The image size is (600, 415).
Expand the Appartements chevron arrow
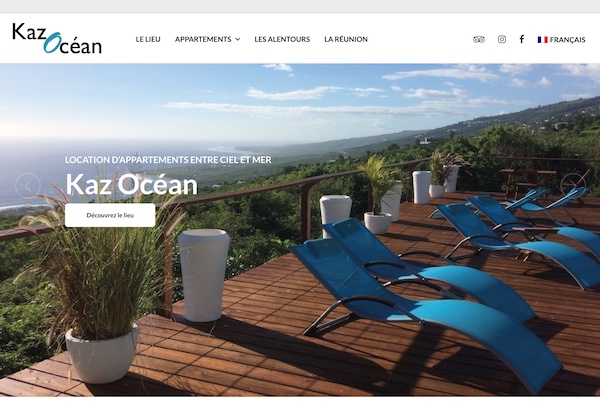coord(238,39)
